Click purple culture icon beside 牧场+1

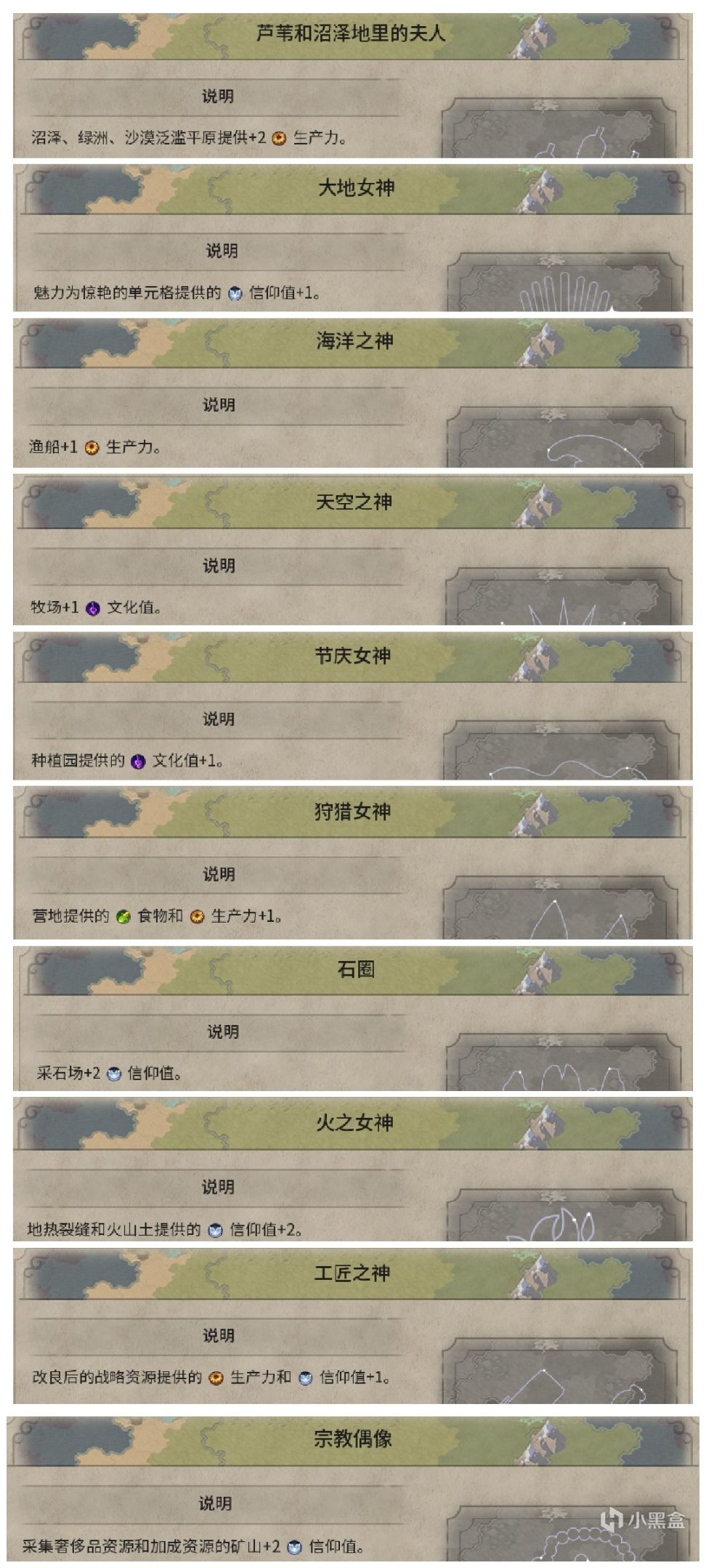click(93, 608)
